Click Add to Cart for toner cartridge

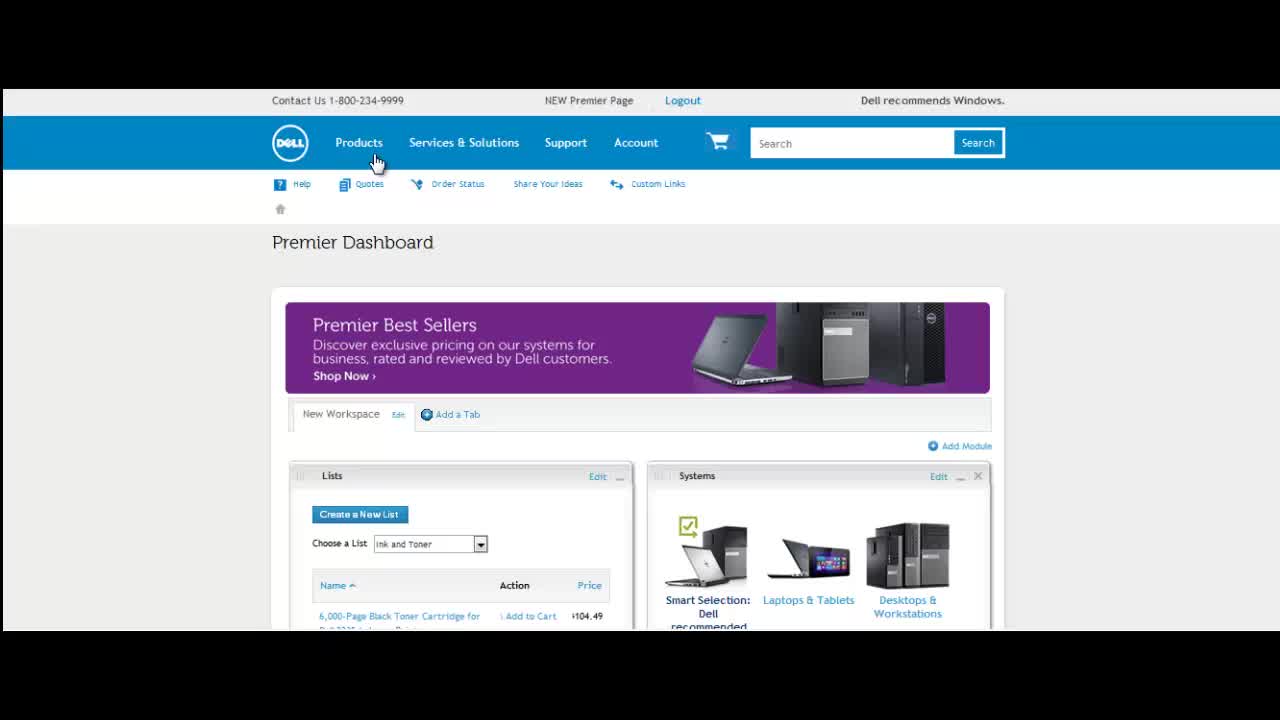point(530,616)
